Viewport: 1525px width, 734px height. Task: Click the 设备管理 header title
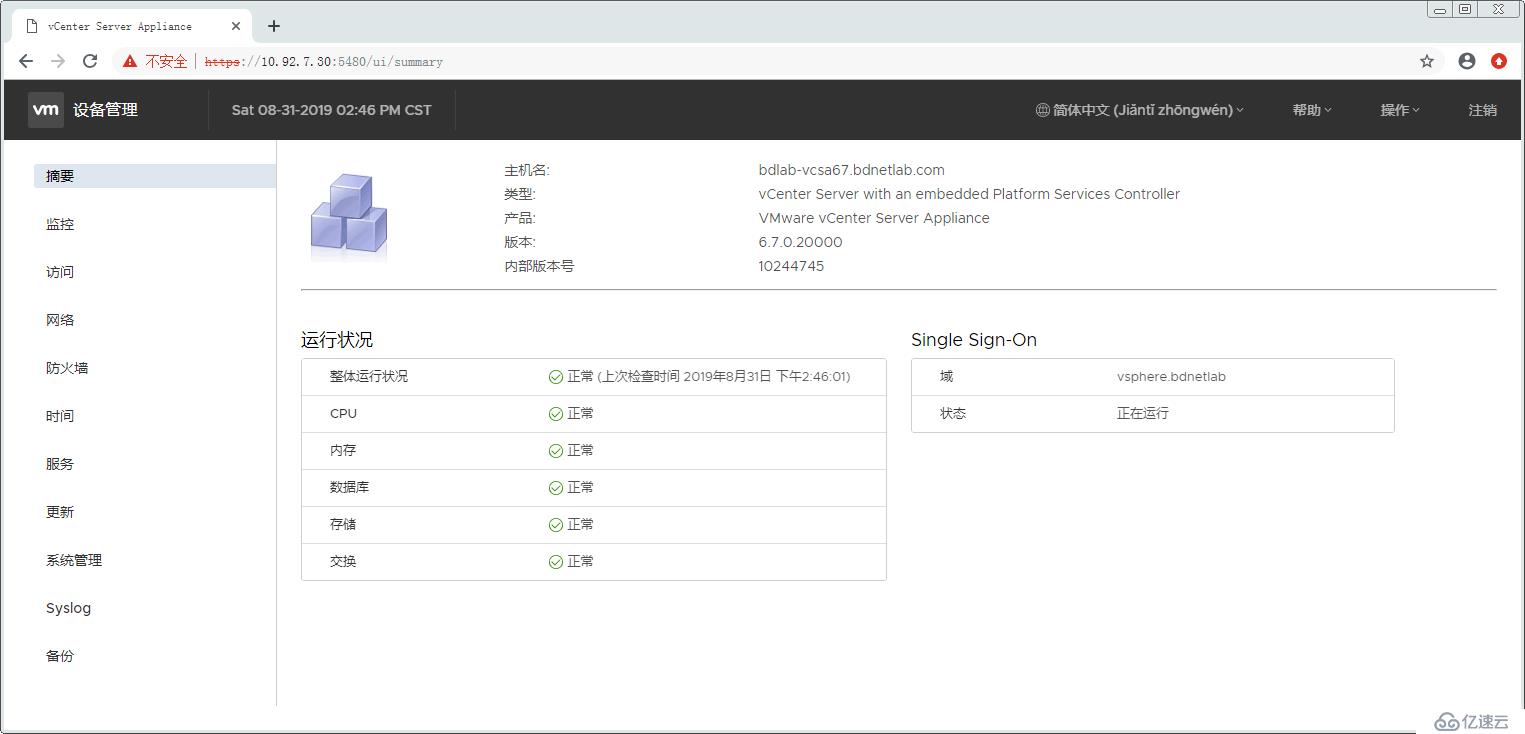click(x=105, y=110)
